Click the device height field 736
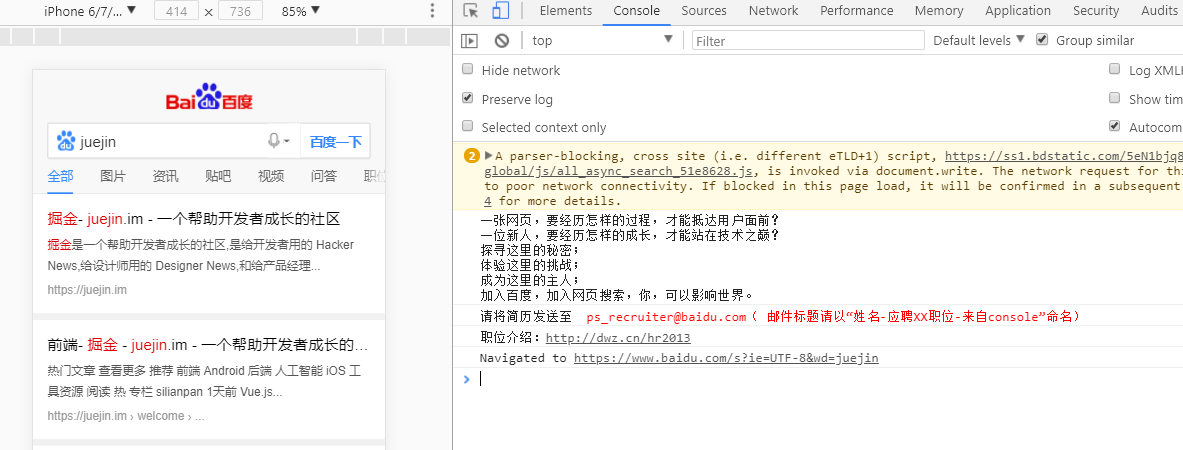Image resolution: width=1183 pixels, height=450 pixels. [x=240, y=11]
